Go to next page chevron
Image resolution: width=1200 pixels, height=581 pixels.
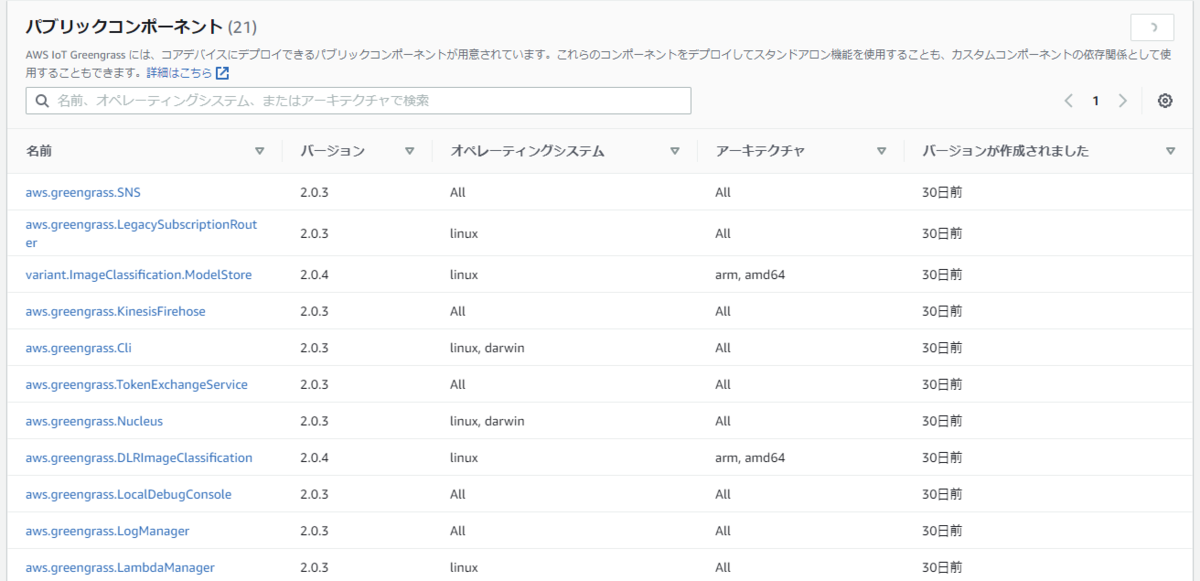point(1123,101)
